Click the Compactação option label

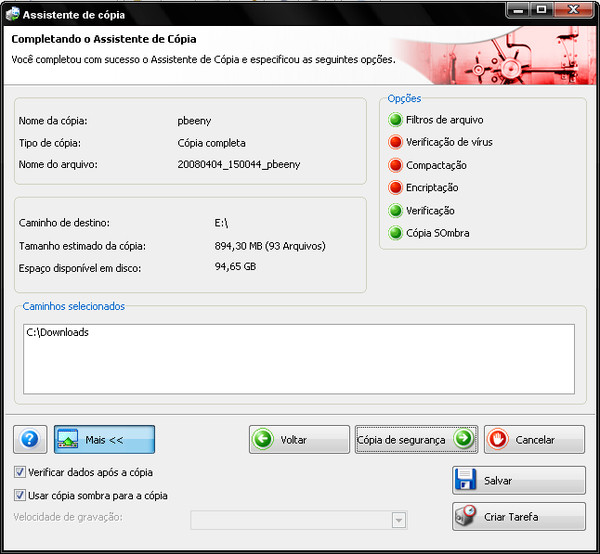pos(436,165)
